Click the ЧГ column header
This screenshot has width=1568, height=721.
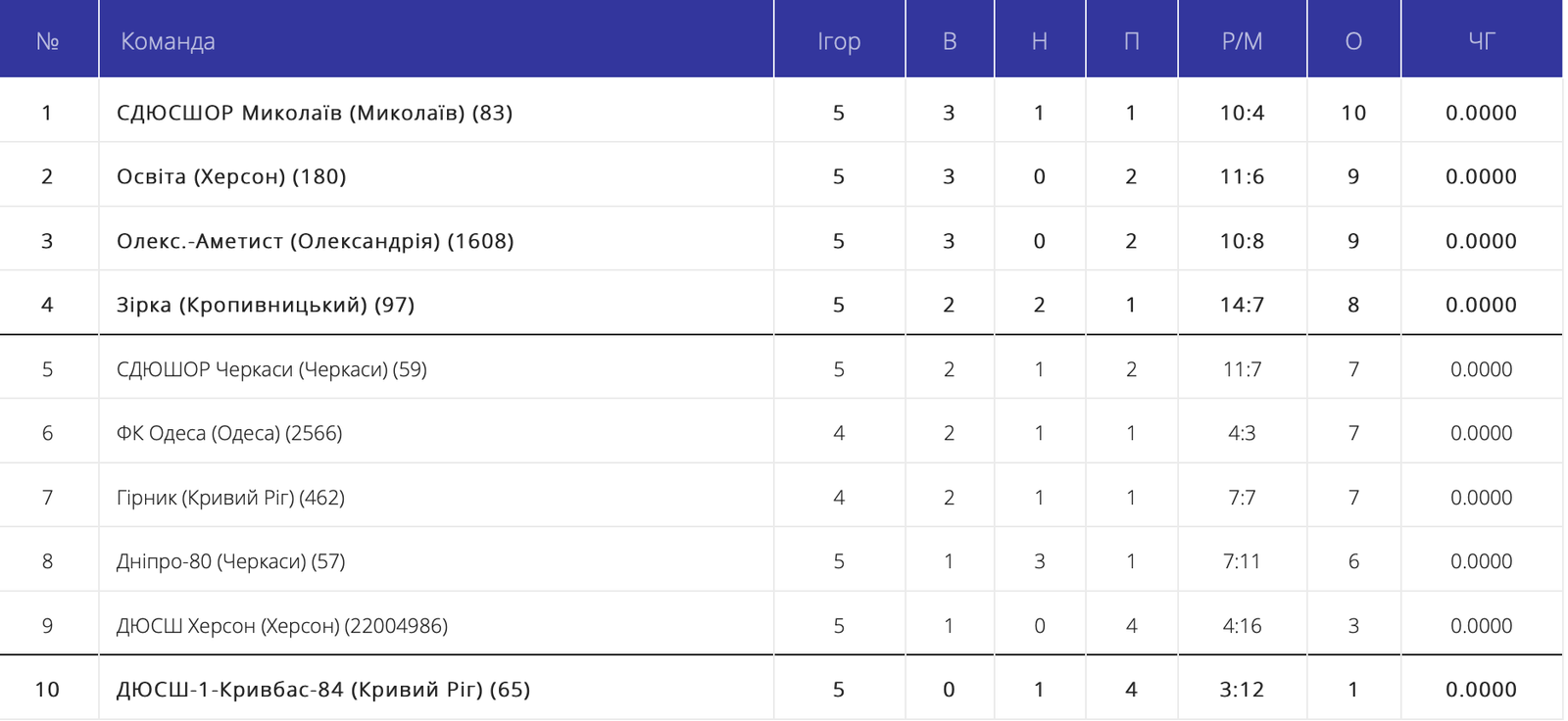pos(1481,41)
